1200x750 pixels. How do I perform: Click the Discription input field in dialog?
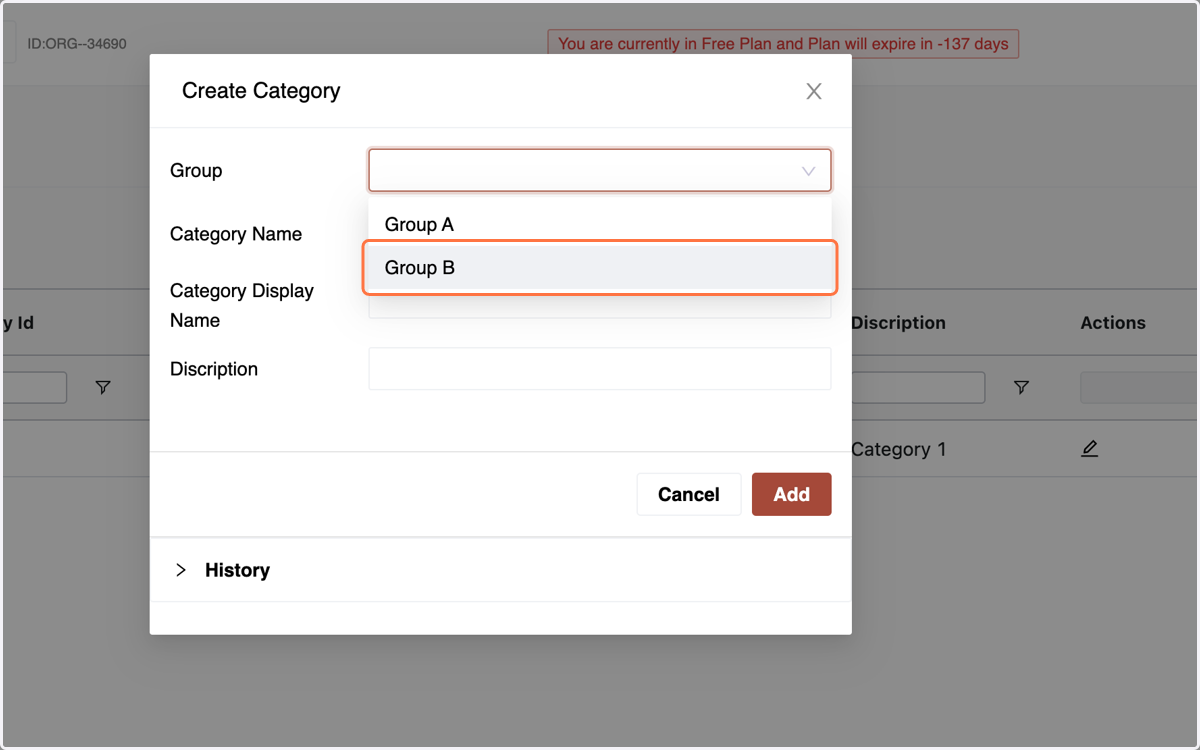[x=600, y=369]
